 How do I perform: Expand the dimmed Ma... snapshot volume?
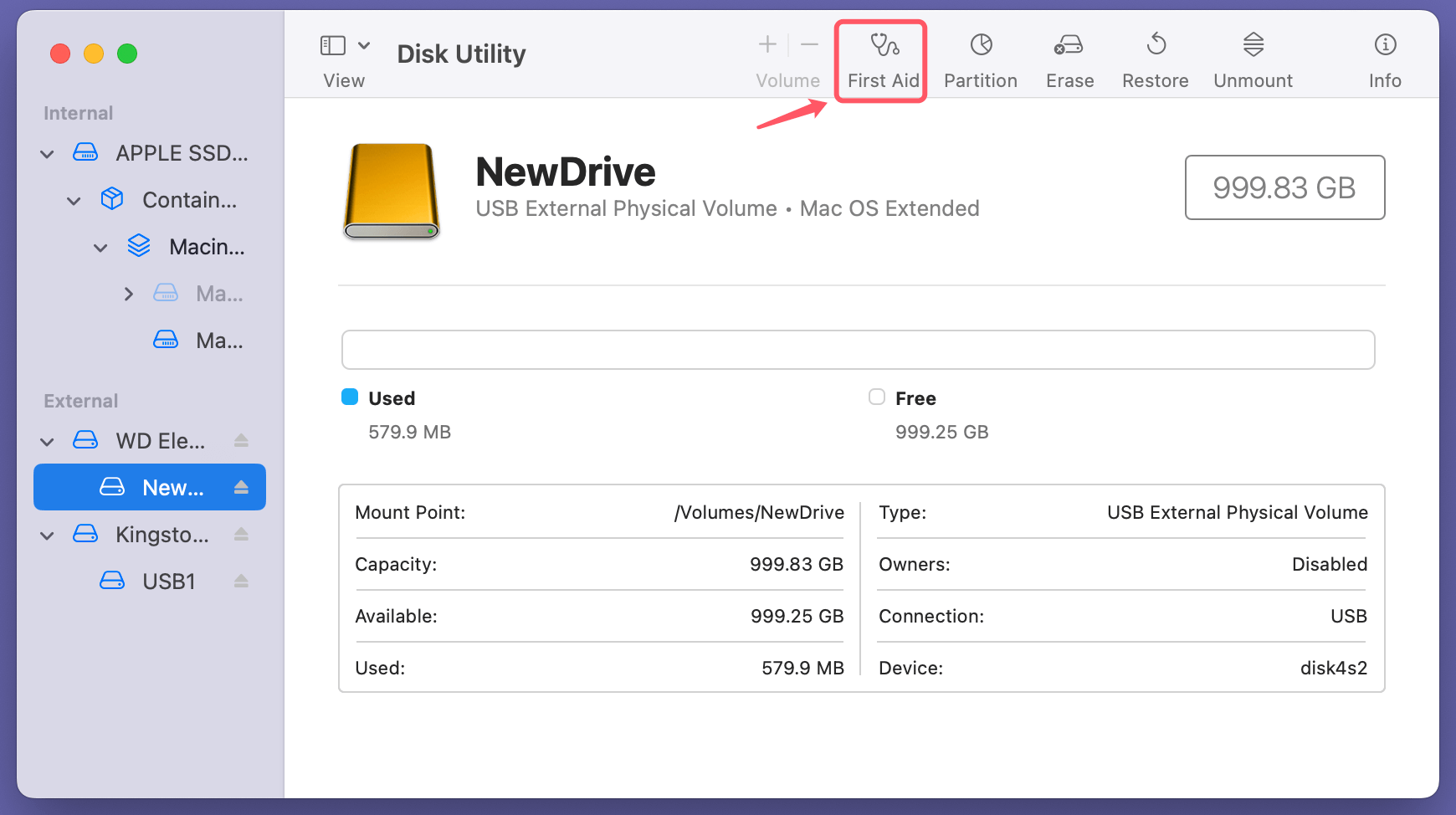pos(128,294)
